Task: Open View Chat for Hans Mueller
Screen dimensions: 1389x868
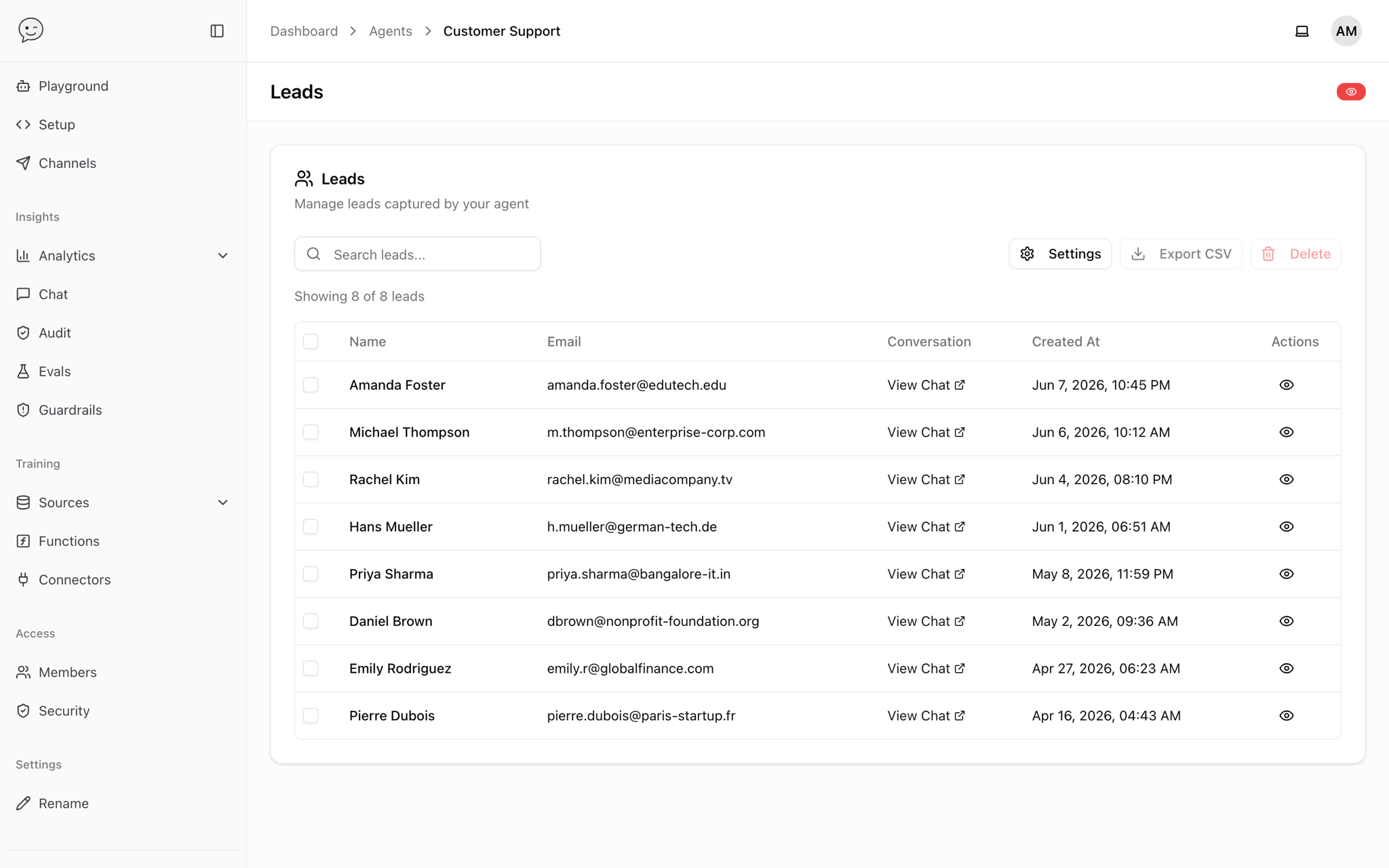Action: click(926, 527)
